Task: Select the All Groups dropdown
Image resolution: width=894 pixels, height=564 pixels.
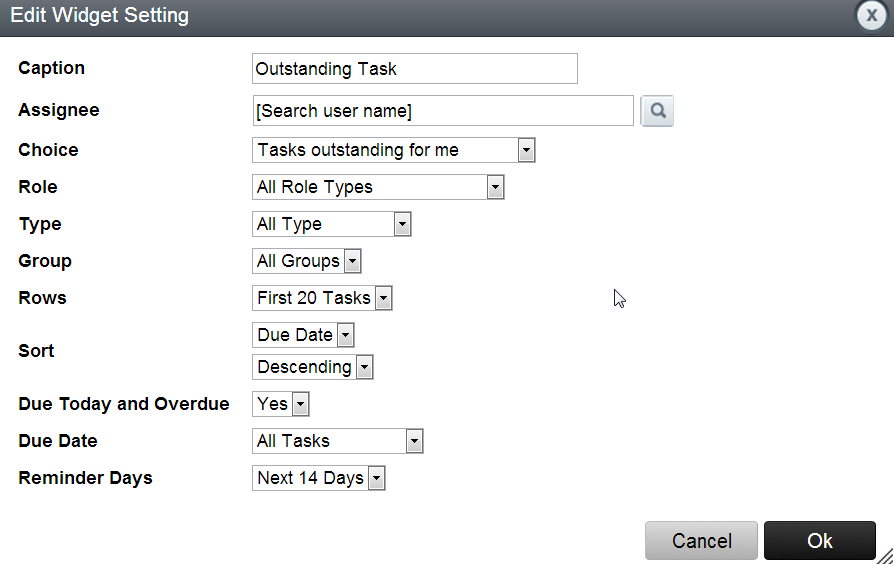Action: click(x=306, y=261)
